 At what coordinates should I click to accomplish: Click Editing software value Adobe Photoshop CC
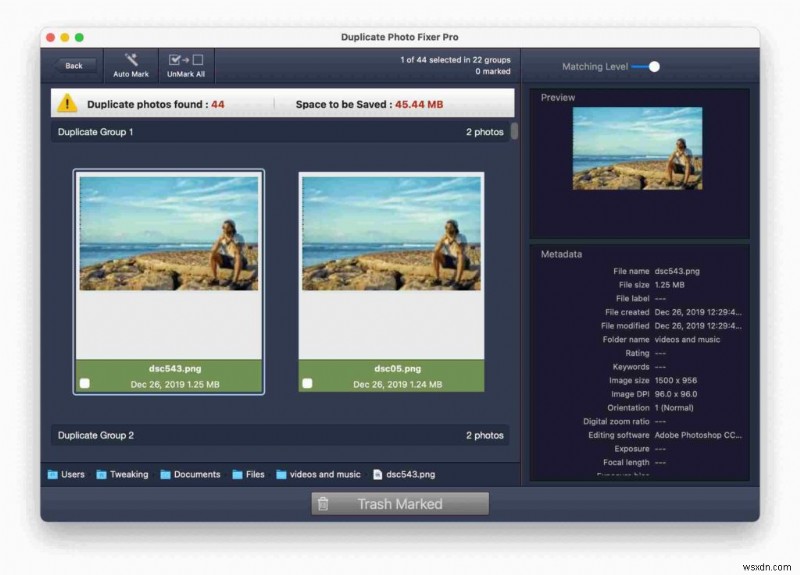[x=698, y=435]
